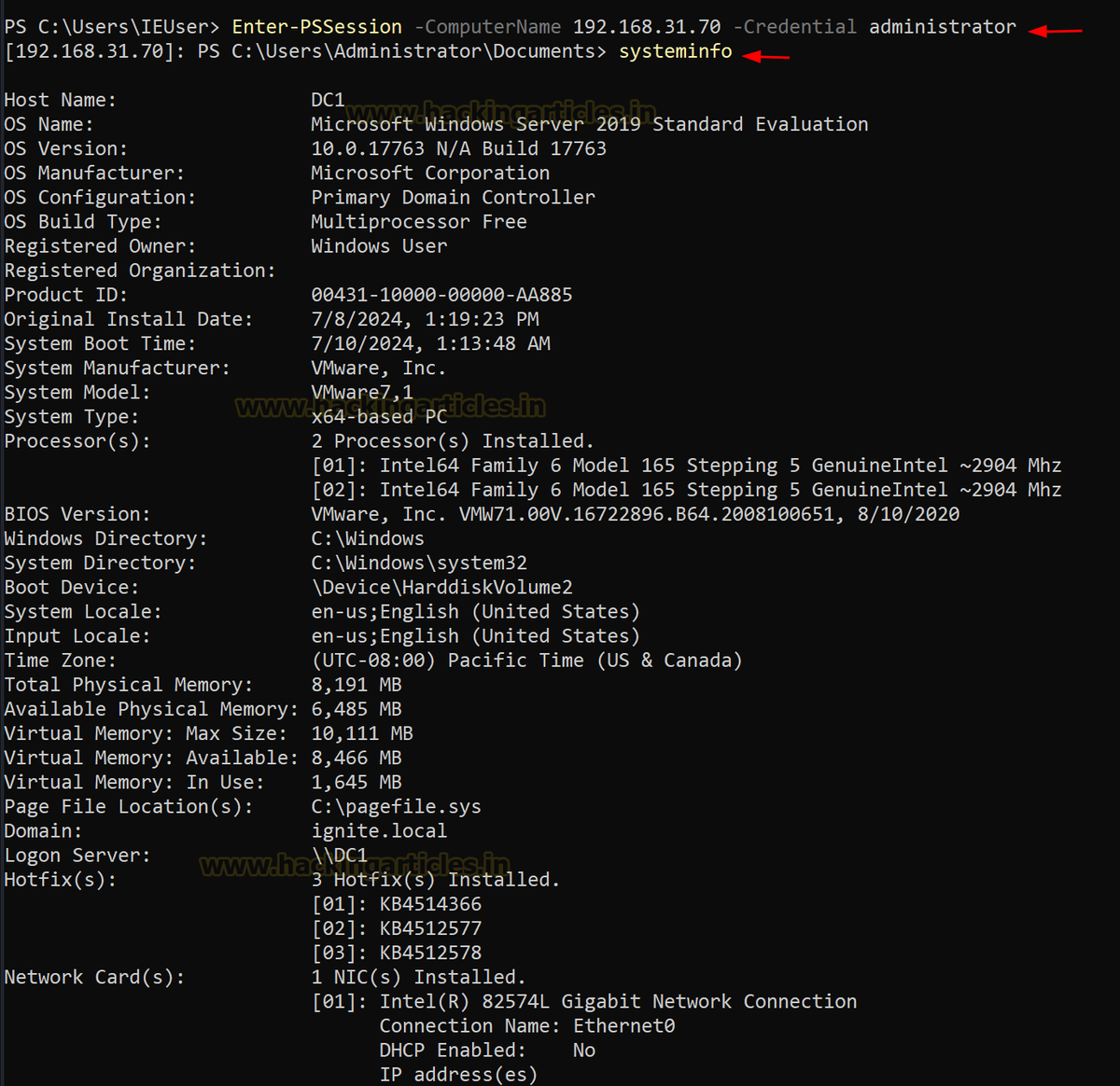The width and height of the screenshot is (1120, 1086).
Task: Click the 'Host Name:' label
Action: [x=60, y=100]
